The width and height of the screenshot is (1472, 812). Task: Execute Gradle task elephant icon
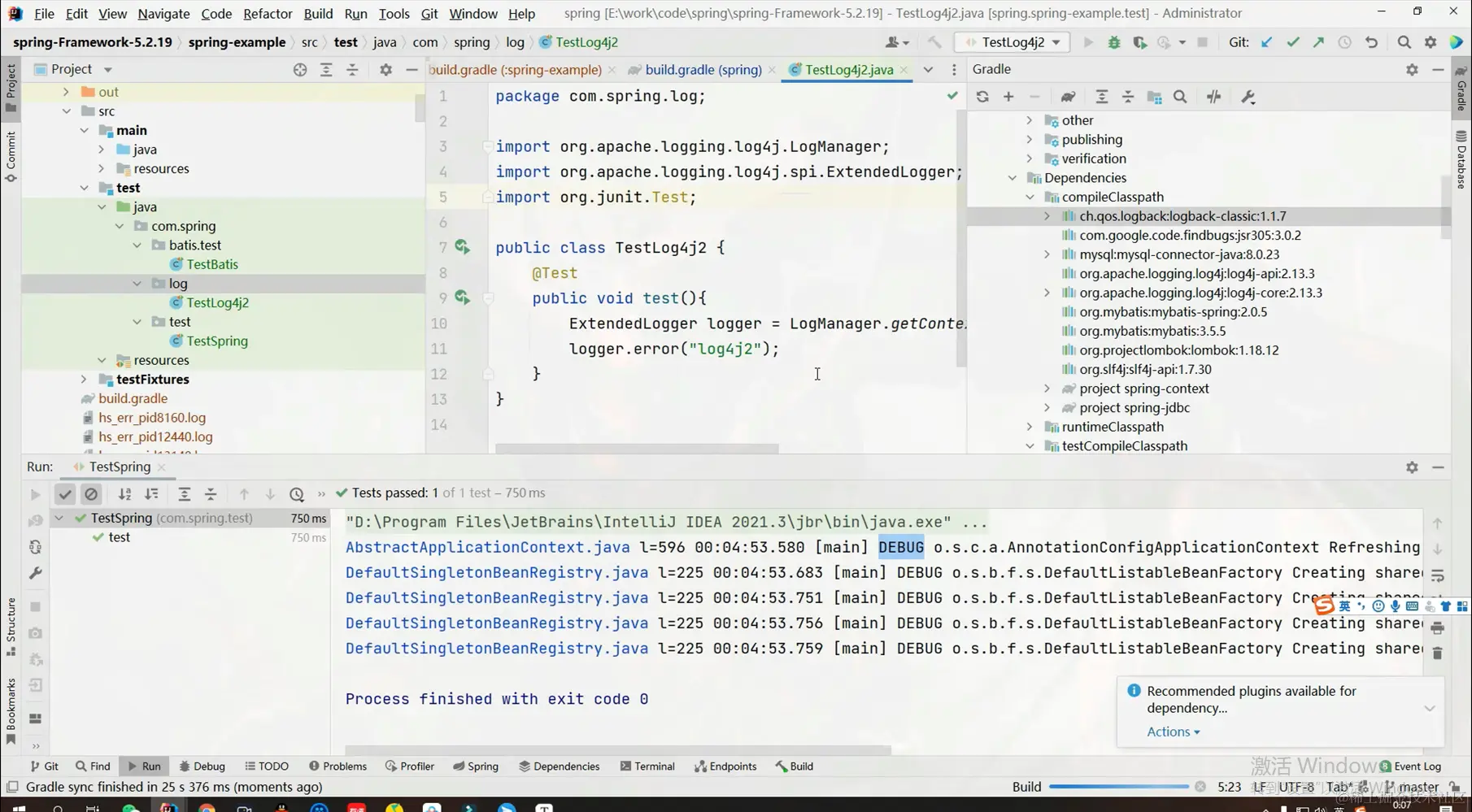click(1068, 97)
